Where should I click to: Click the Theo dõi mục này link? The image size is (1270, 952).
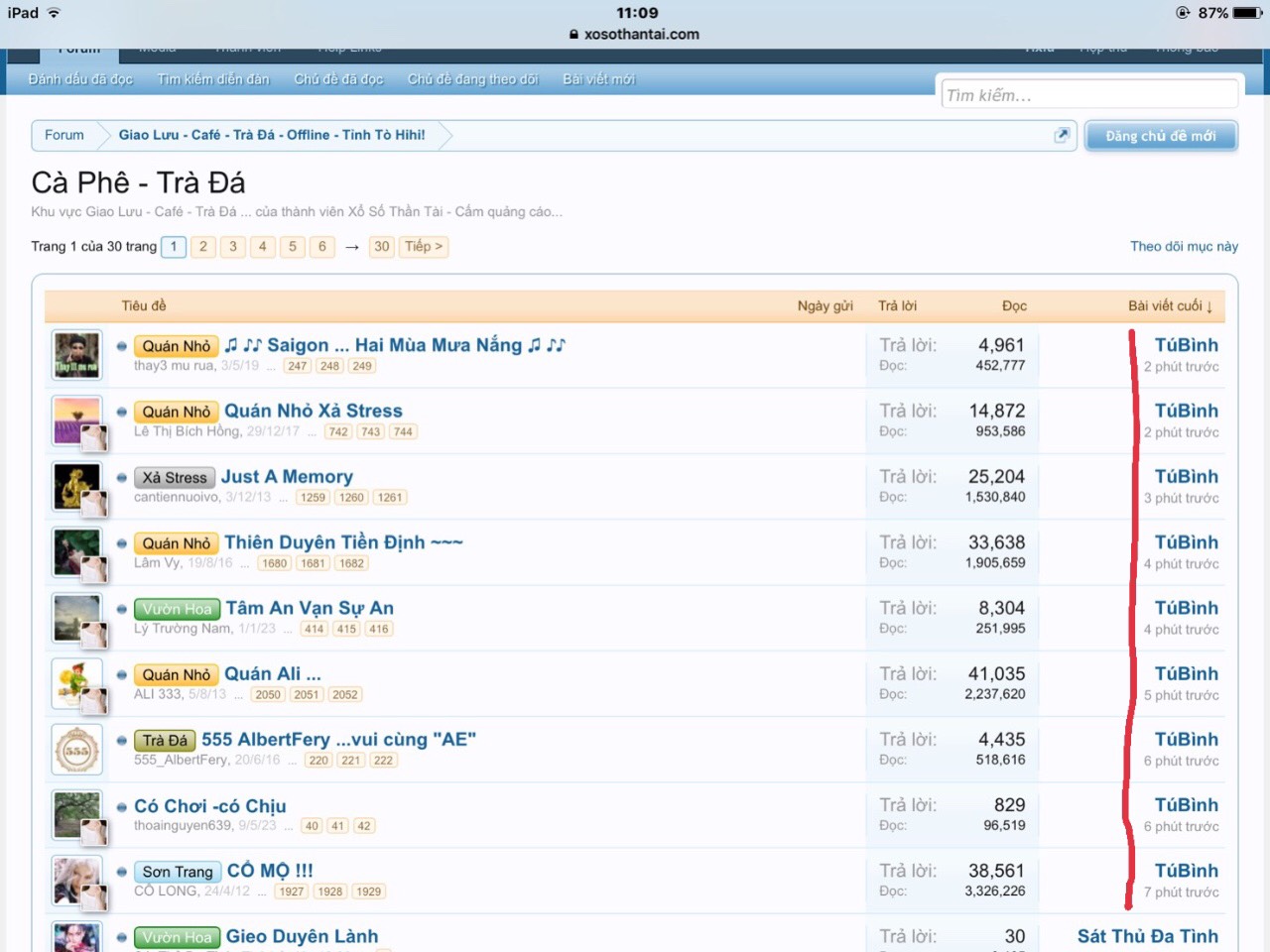tap(1184, 246)
